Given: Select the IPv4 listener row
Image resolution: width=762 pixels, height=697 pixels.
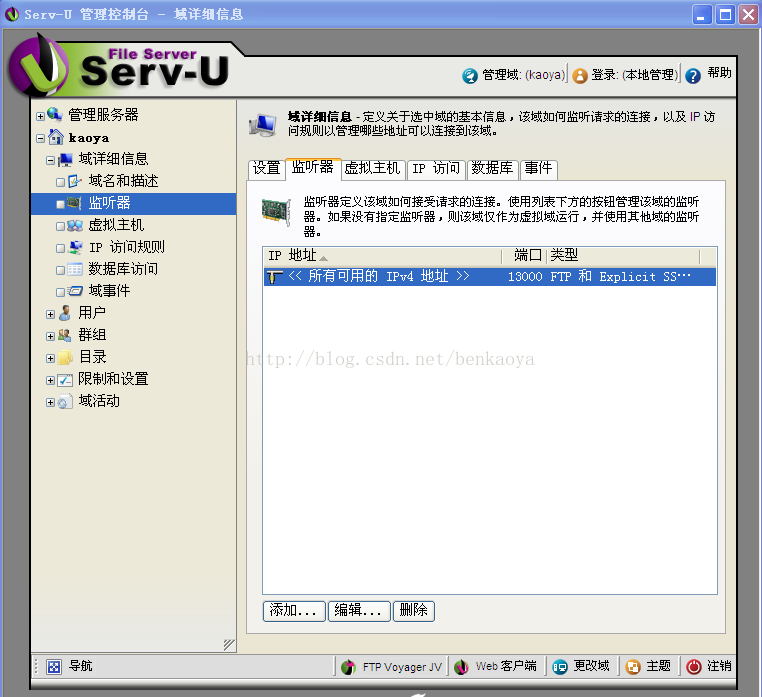Looking at the screenshot, I should (489, 277).
